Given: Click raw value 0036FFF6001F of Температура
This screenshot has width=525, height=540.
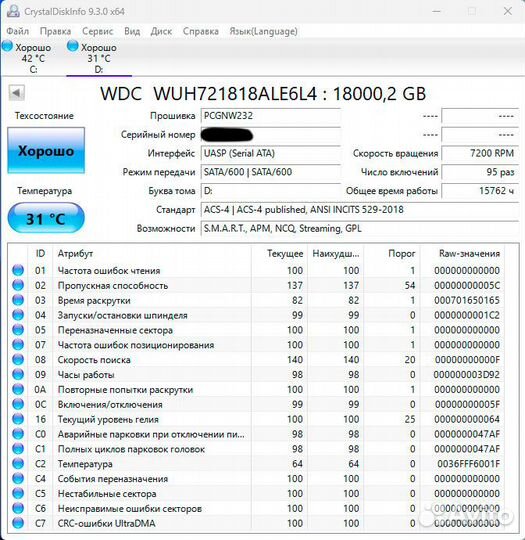Looking at the screenshot, I should [x=469, y=464].
